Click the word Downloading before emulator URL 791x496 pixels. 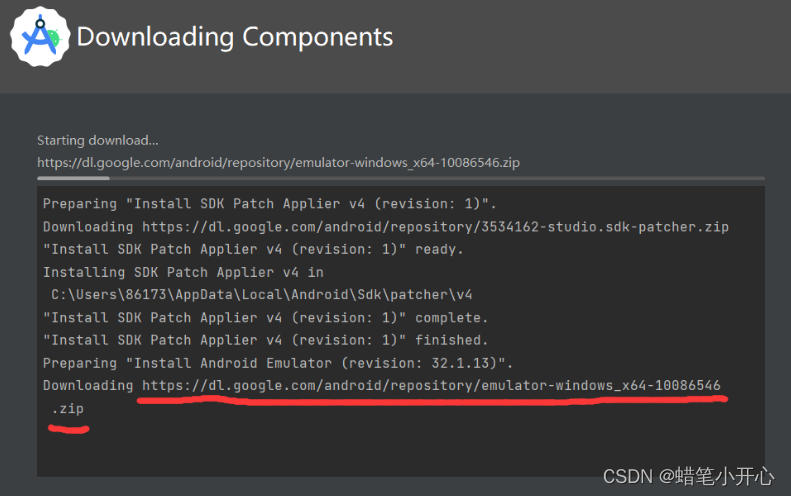88,385
